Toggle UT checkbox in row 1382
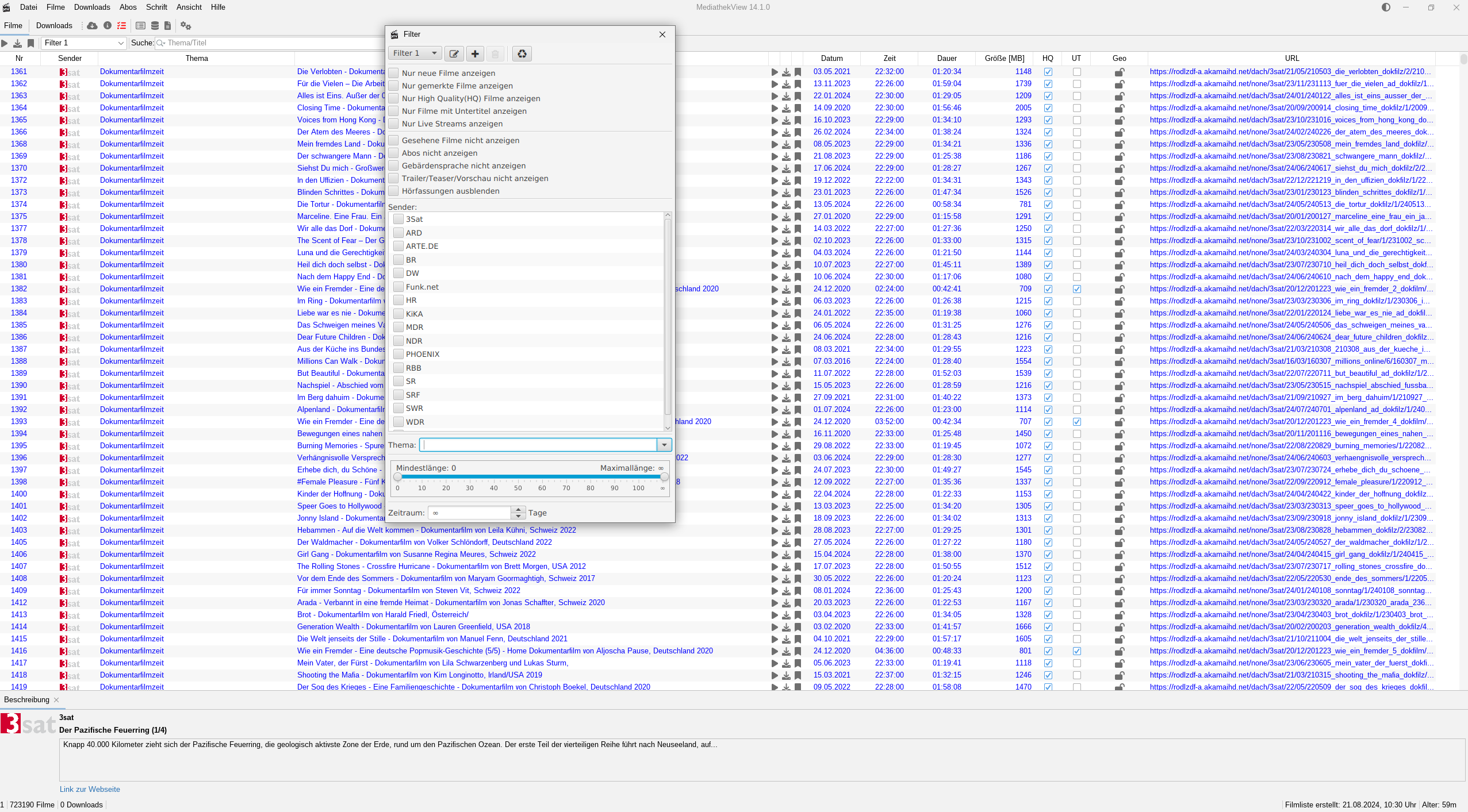1468x812 pixels. (x=1076, y=290)
